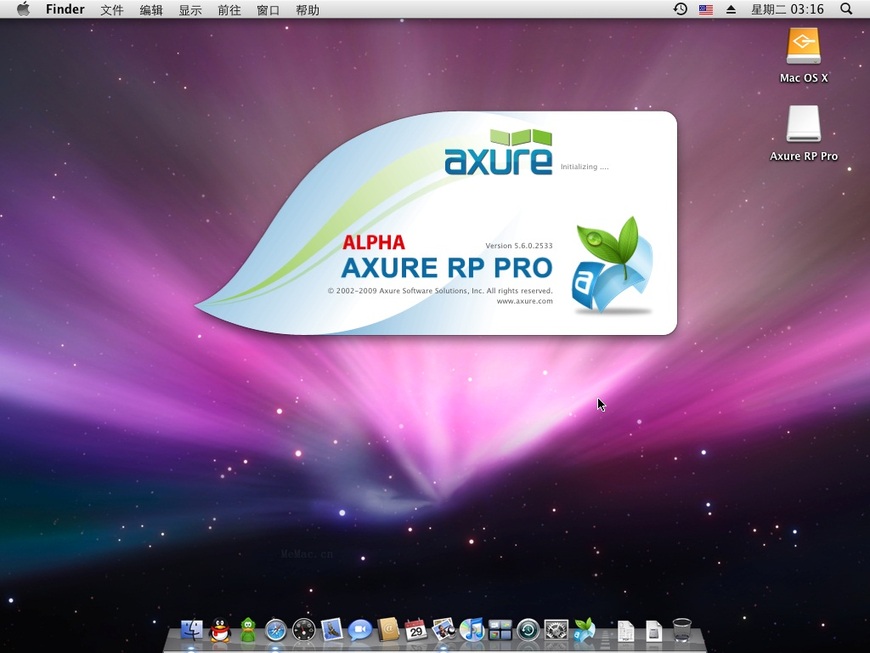The width and height of the screenshot is (870, 653).
Task: Open Time Machine dock icon
Action: (528, 631)
